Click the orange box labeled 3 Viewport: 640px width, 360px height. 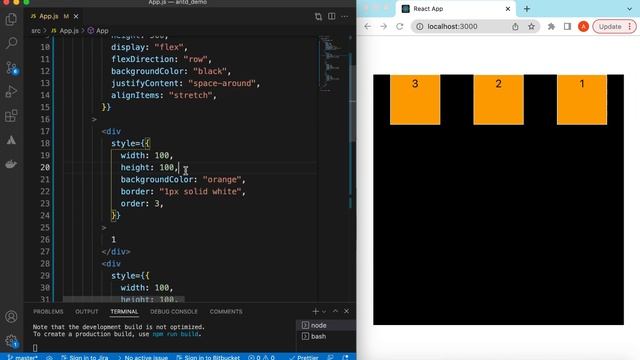click(415, 100)
